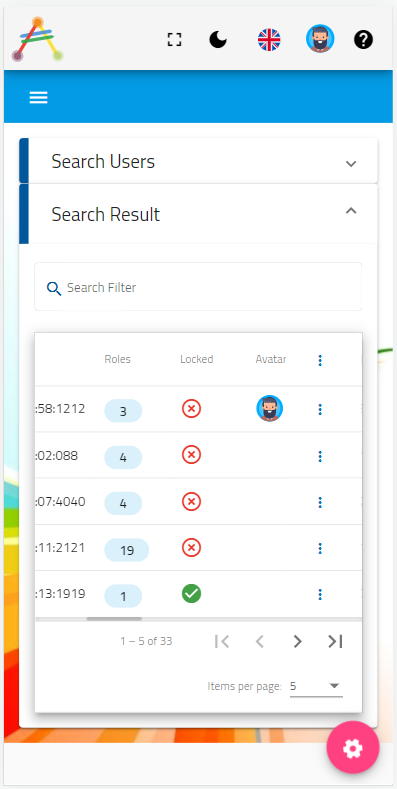Open the pink settings gear button

[x=352, y=747]
